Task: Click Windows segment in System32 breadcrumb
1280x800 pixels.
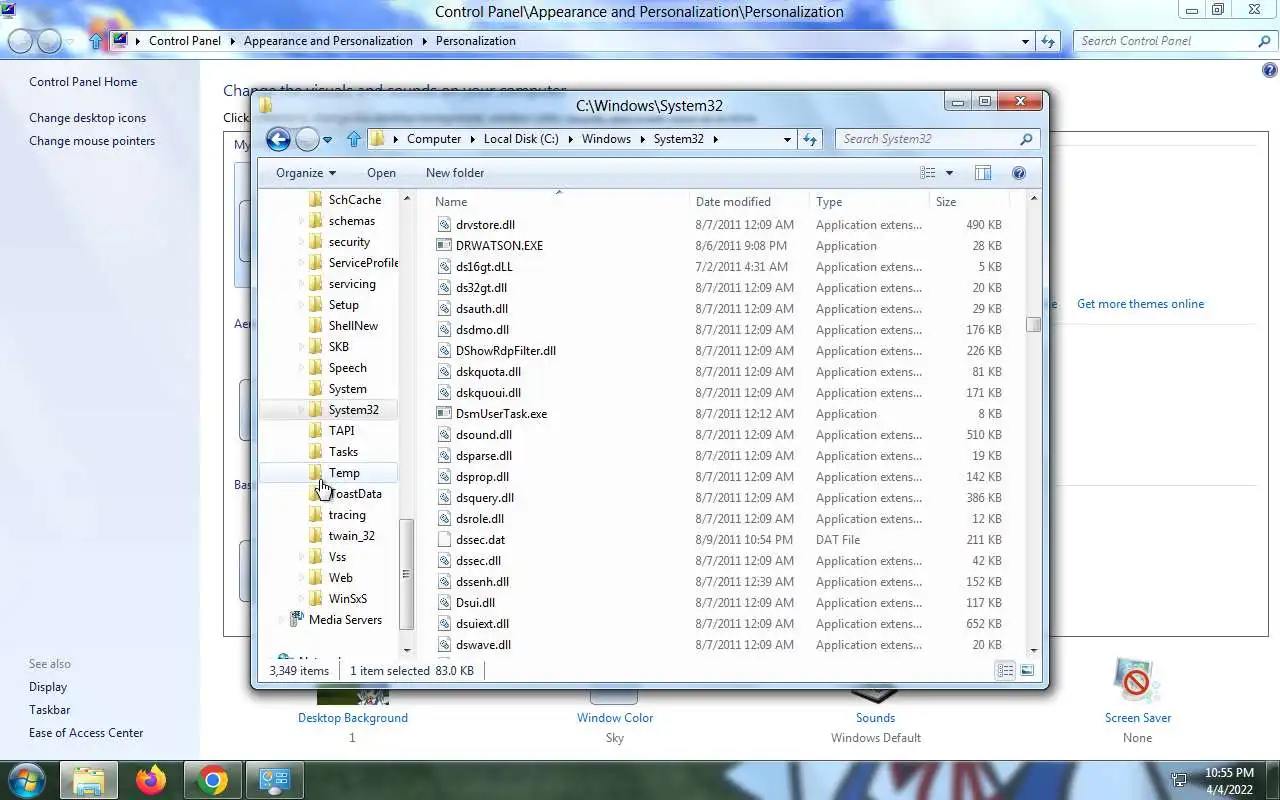Action: 606,139
